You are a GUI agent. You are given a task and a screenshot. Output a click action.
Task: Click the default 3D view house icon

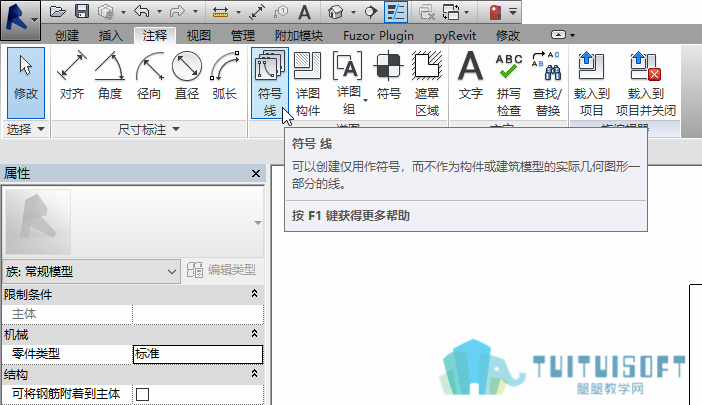[335, 12]
